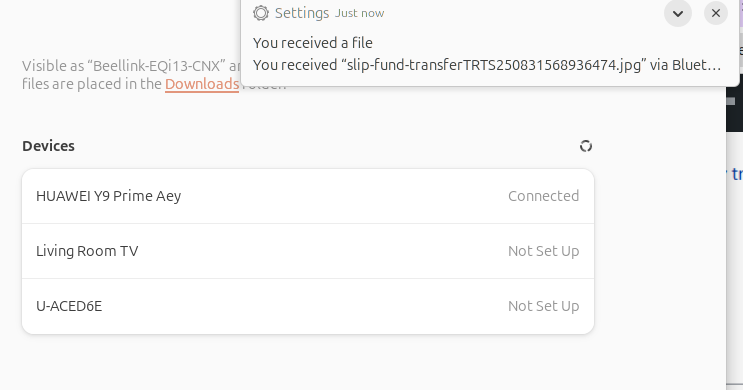Select the Living Room TV device
Image resolution: width=743 pixels, height=390 pixels.
point(308,251)
